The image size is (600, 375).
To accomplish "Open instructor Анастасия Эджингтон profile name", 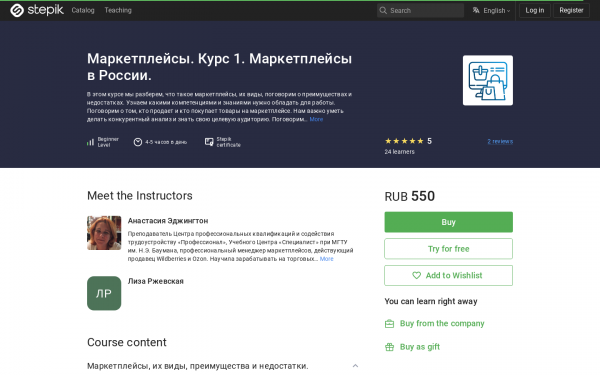I will pyautogui.click(x=168, y=221).
